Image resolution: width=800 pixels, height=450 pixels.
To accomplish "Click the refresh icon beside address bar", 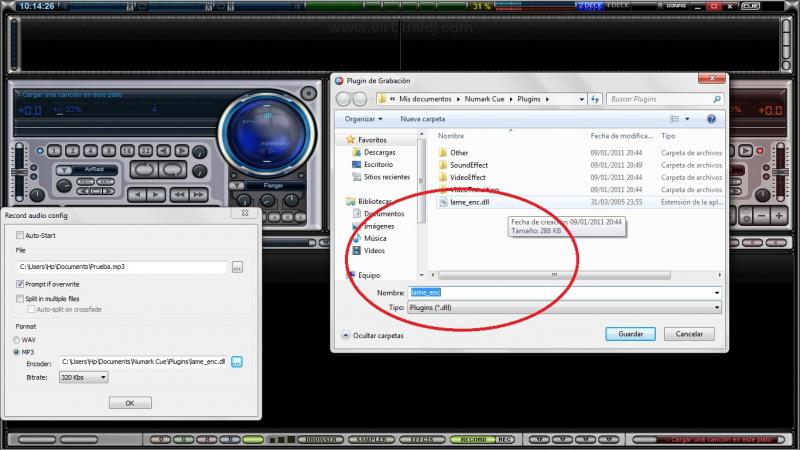I will click(595, 99).
